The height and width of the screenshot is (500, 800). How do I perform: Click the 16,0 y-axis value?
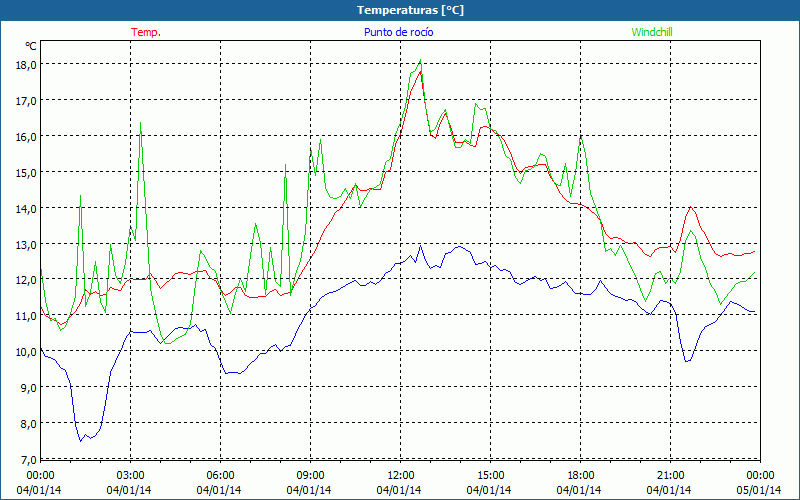point(26,136)
